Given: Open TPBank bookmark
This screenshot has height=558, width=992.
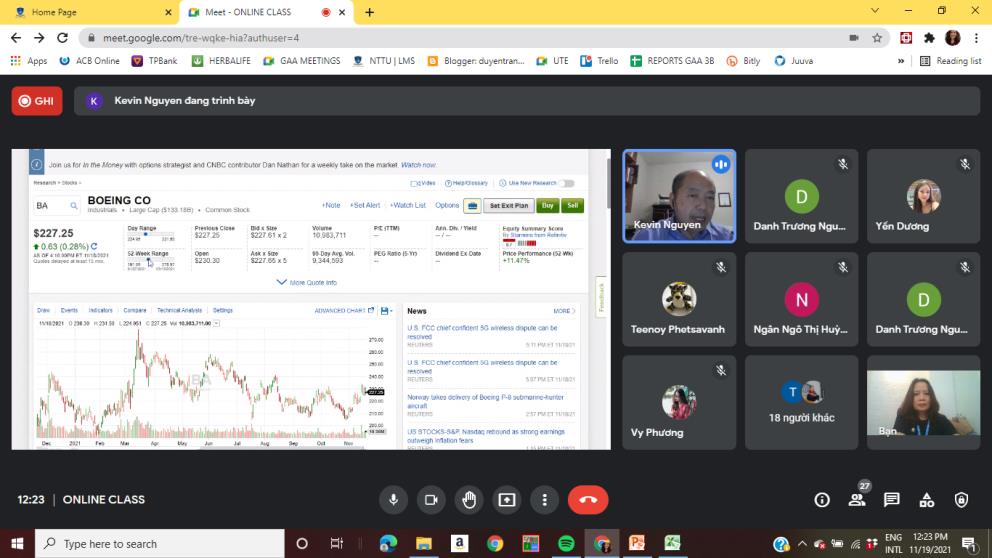Looking at the screenshot, I should coord(154,61).
